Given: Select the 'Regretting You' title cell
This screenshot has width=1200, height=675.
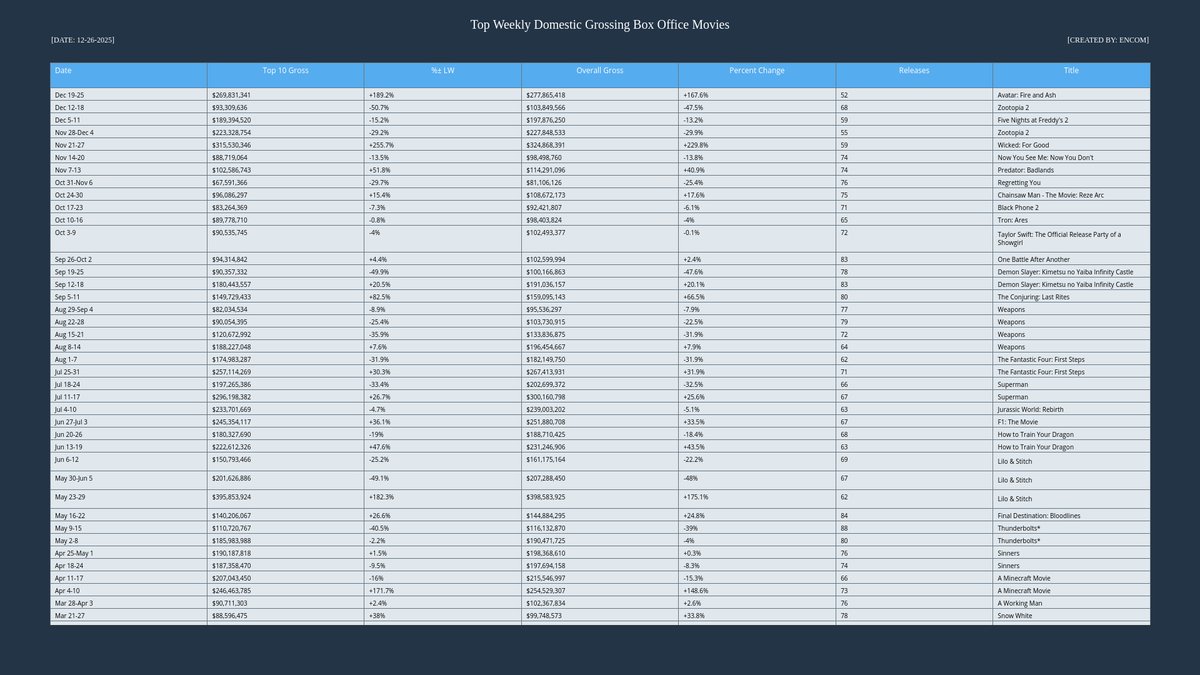Looking at the screenshot, I should (x=1071, y=182).
